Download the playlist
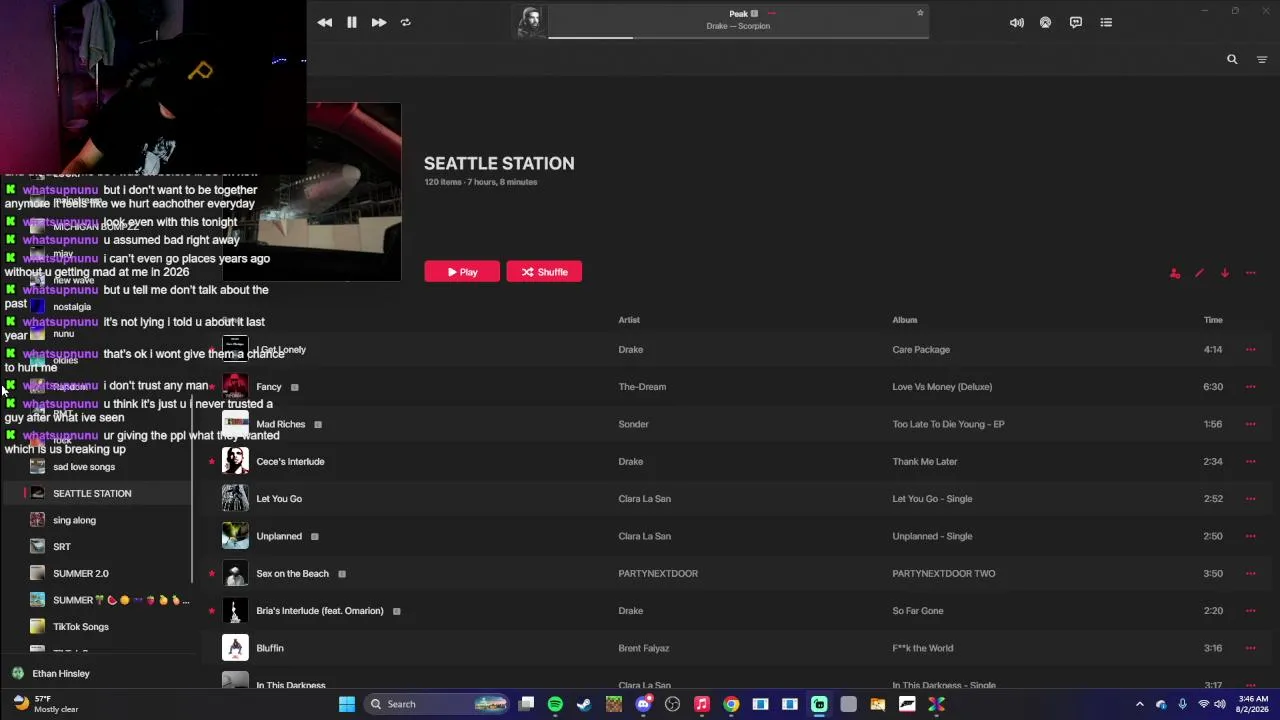The height and width of the screenshot is (720, 1280). point(1225,273)
